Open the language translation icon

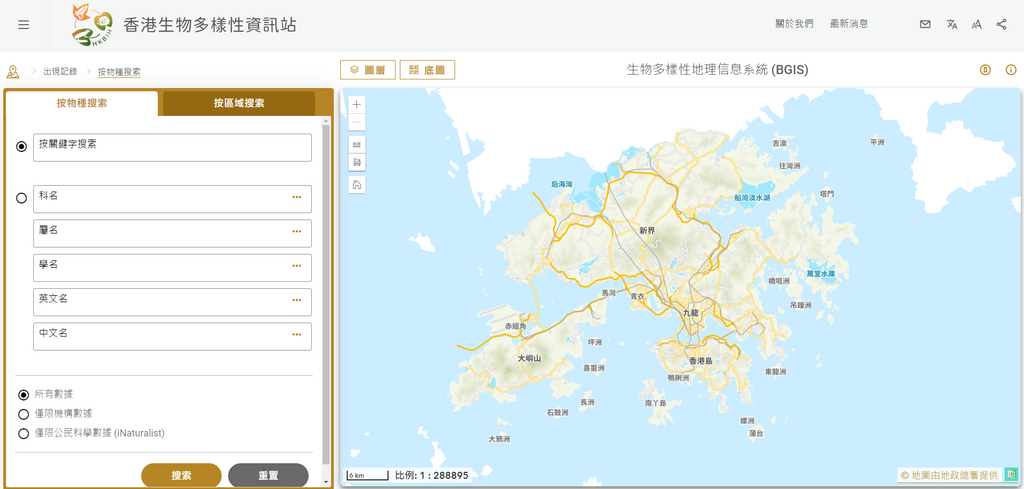(x=951, y=25)
